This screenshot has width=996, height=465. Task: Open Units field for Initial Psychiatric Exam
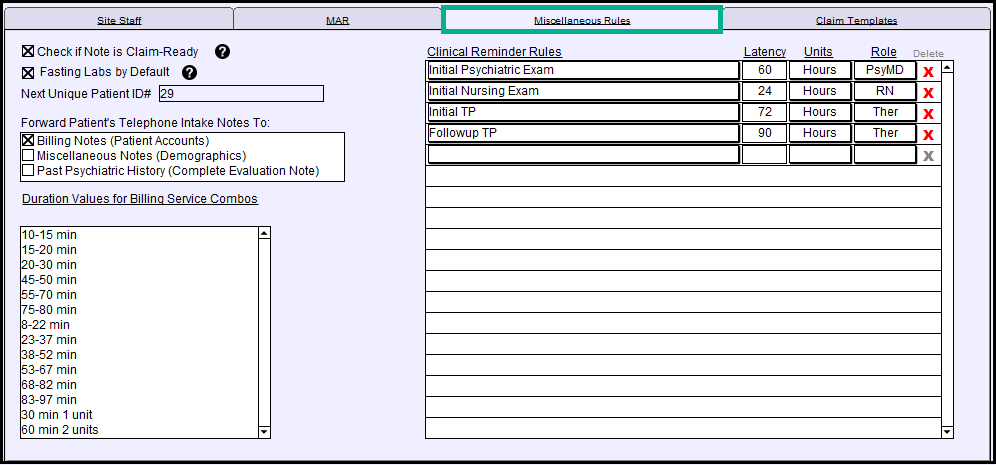click(x=819, y=71)
